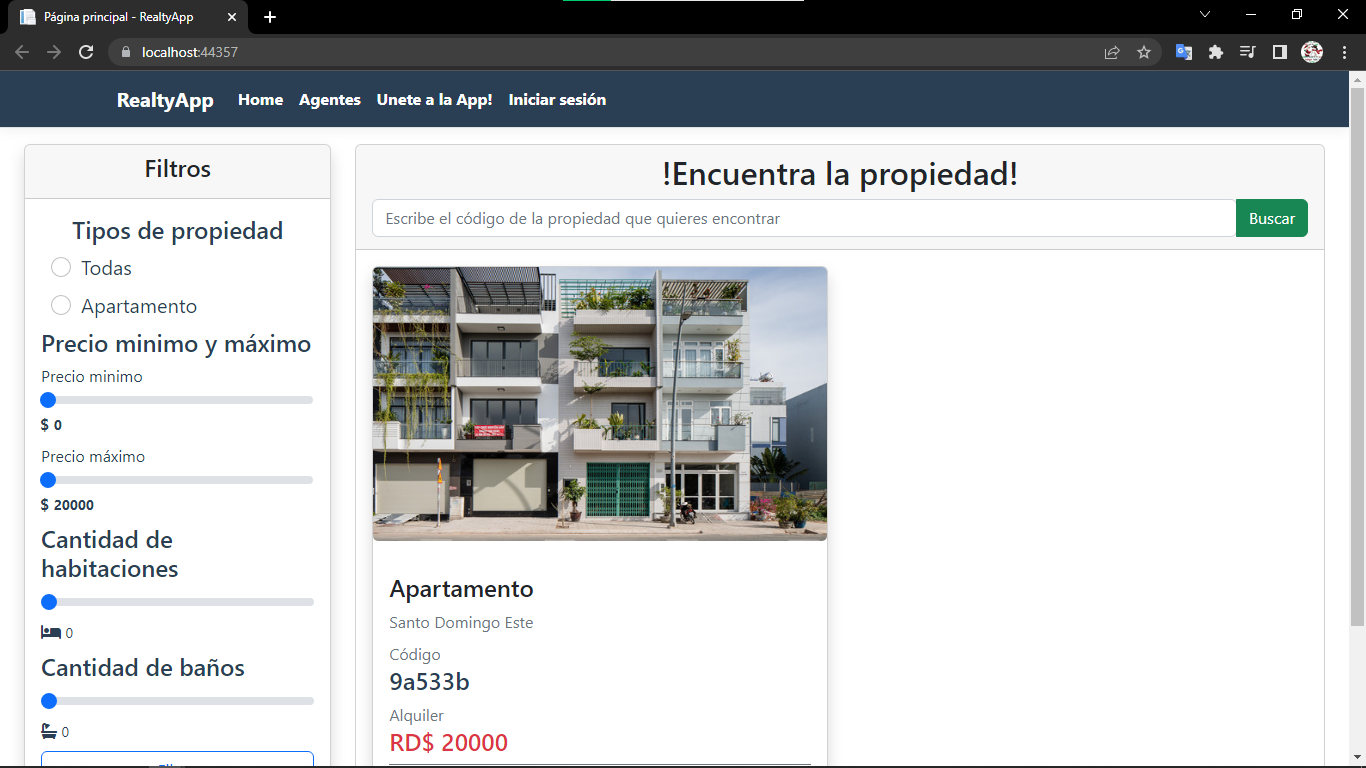Image resolution: width=1366 pixels, height=768 pixels.
Task: Click the $ 20000 maximum price value
Action: (67, 505)
